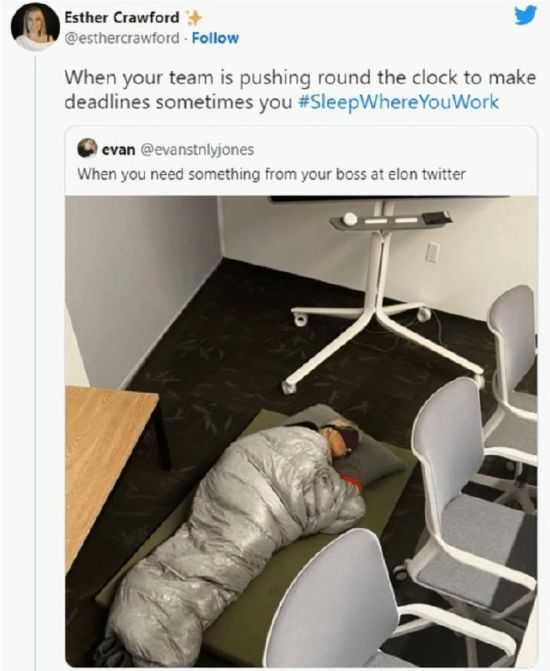The image size is (550, 671).
Task: Follow Esther Crawford
Action: coord(215,38)
